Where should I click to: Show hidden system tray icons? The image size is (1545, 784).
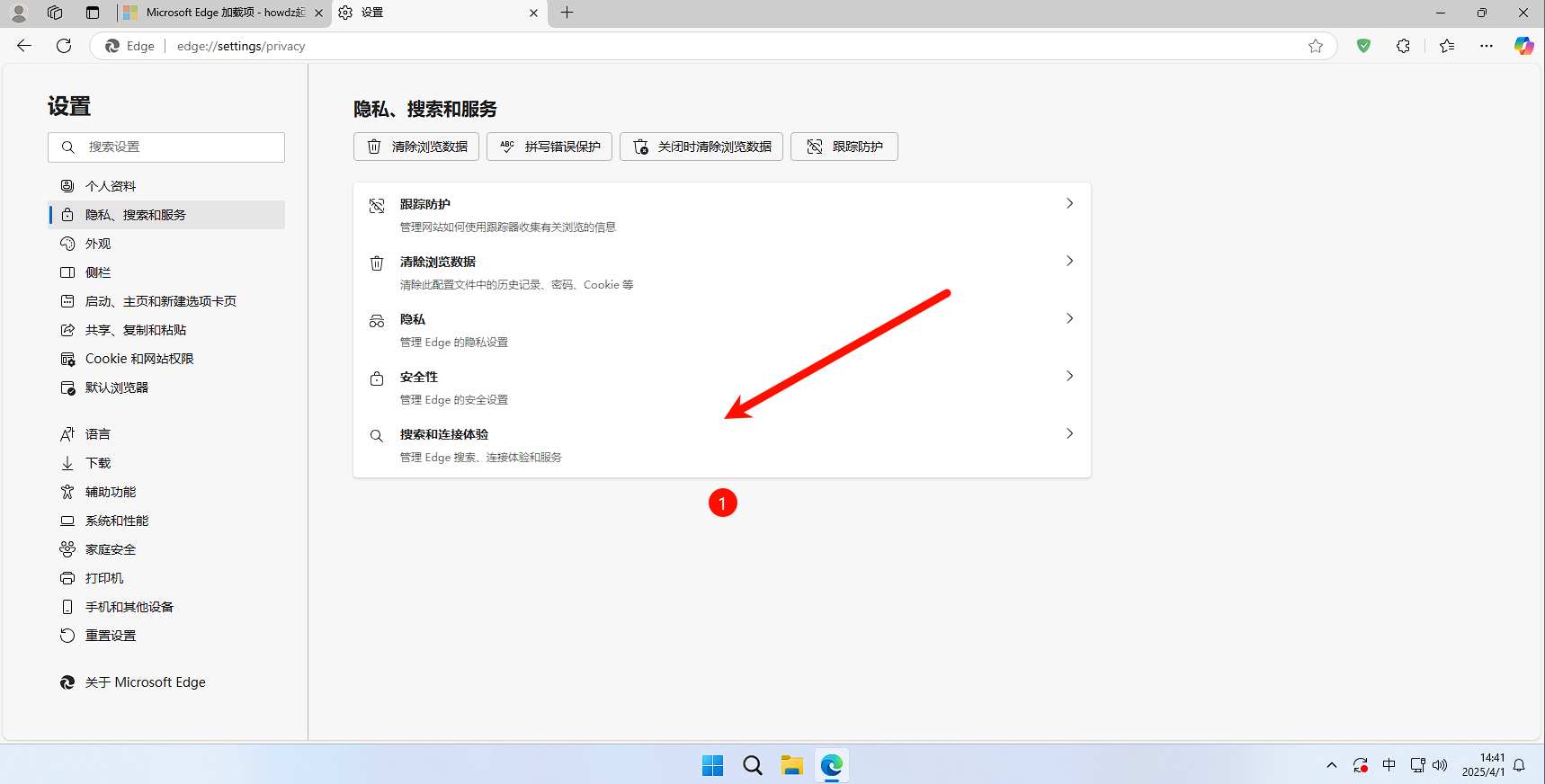(x=1332, y=765)
